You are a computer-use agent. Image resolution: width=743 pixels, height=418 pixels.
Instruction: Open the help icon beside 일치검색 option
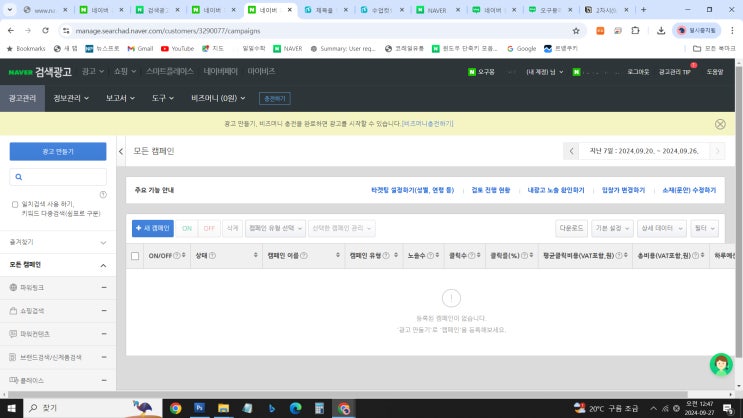103,195
